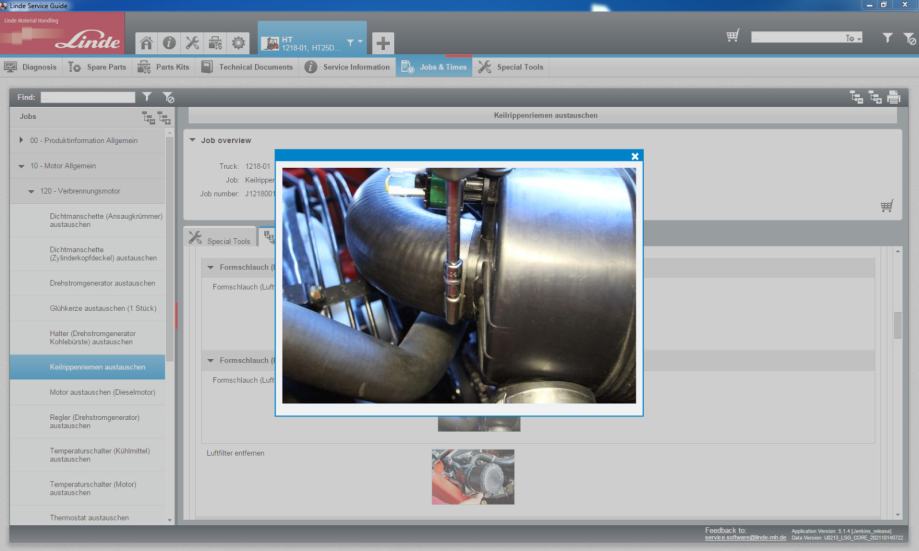This screenshot has height=551, width=919.
Task: Expand the 00 - Produktinformation Allgemein node
Action: click(22, 140)
